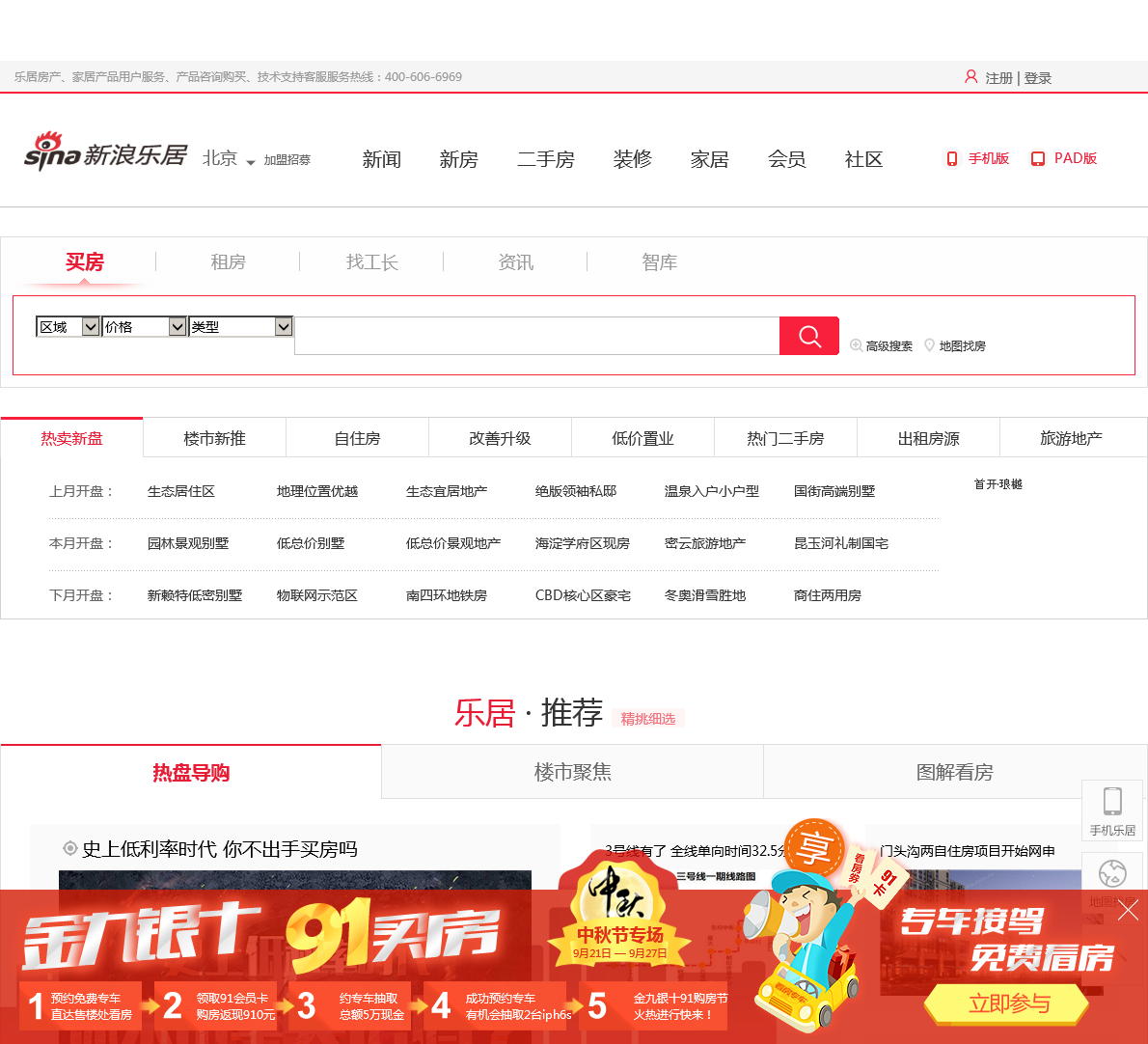Open the 温泉入户小户型 link
Screen dimensions: 1148x1044
(712, 491)
